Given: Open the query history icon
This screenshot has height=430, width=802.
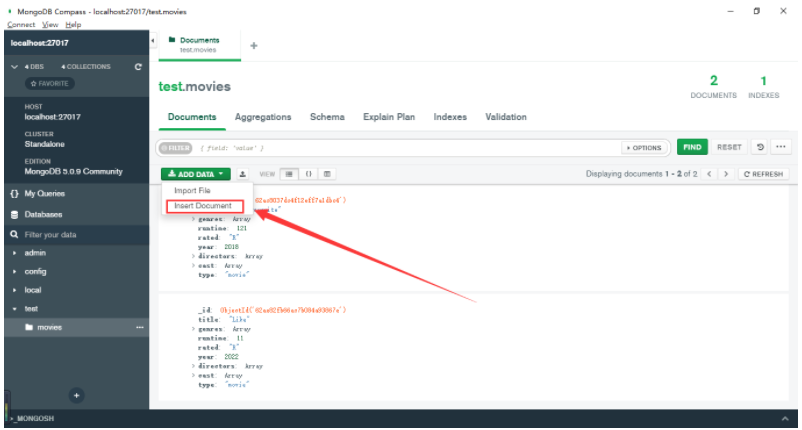Looking at the screenshot, I should 760,147.
